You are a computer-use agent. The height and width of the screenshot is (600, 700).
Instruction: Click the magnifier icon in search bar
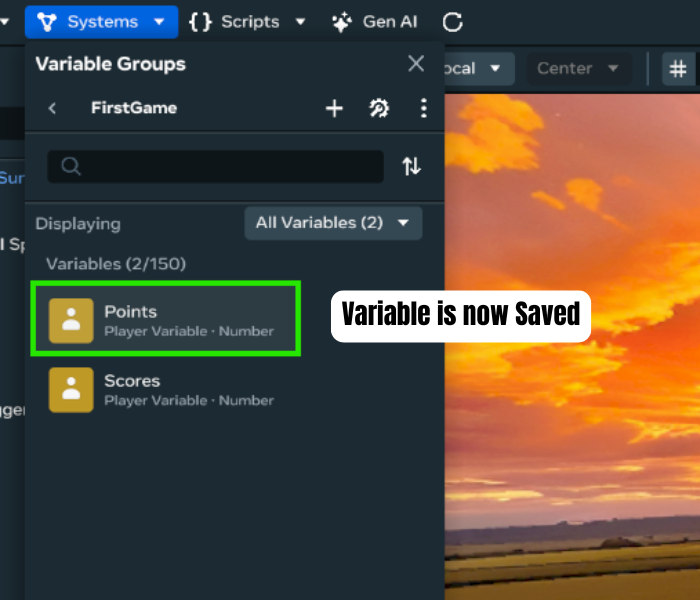pyautogui.click(x=71, y=167)
